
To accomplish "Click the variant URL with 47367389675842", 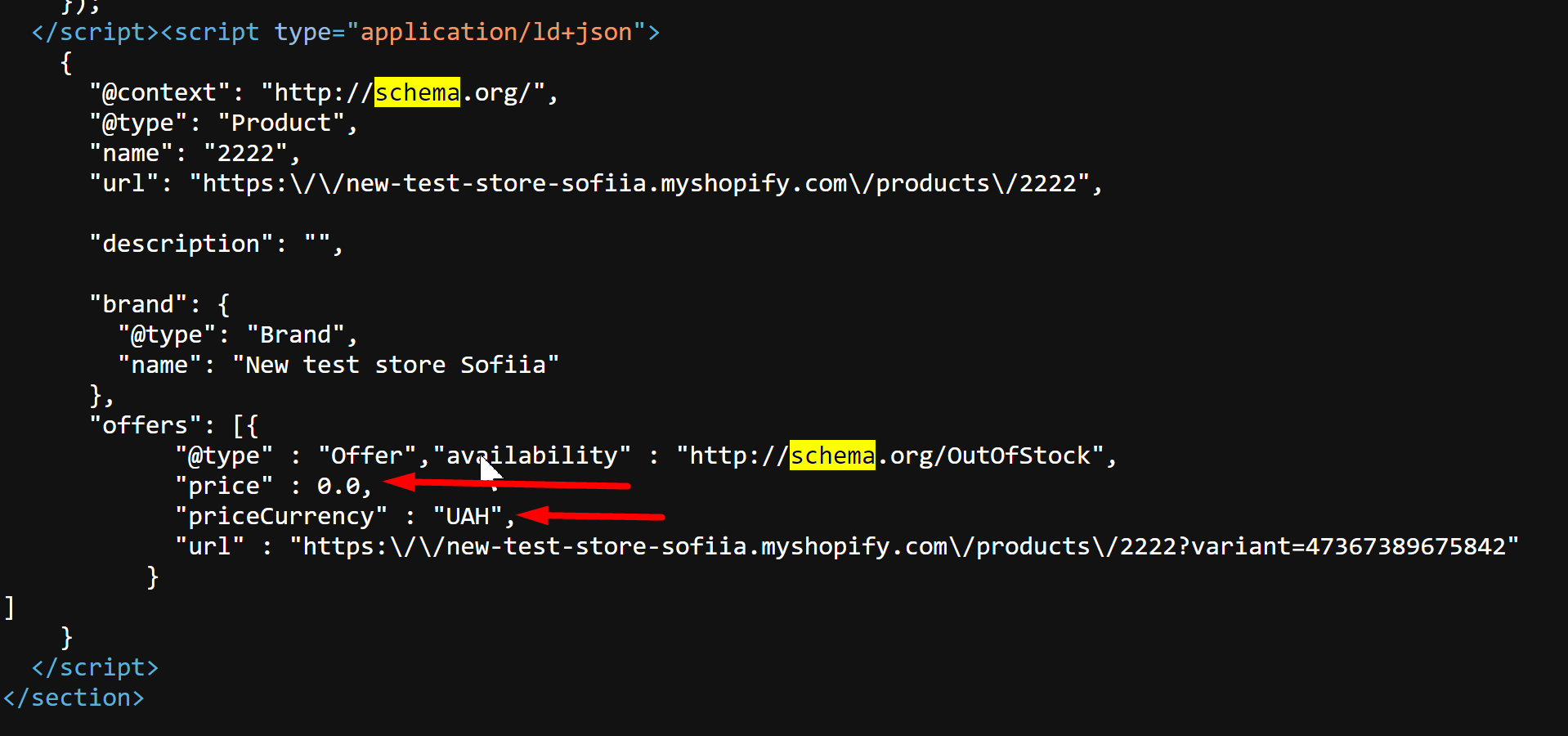I will tap(903, 546).
